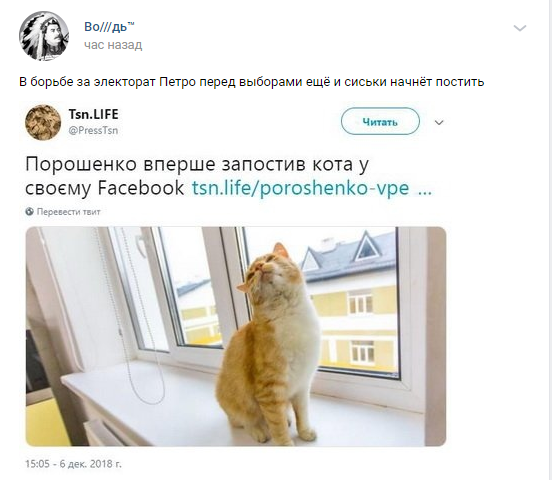Open the tsn.life/poroshenko-vpe link

click(x=300, y=188)
